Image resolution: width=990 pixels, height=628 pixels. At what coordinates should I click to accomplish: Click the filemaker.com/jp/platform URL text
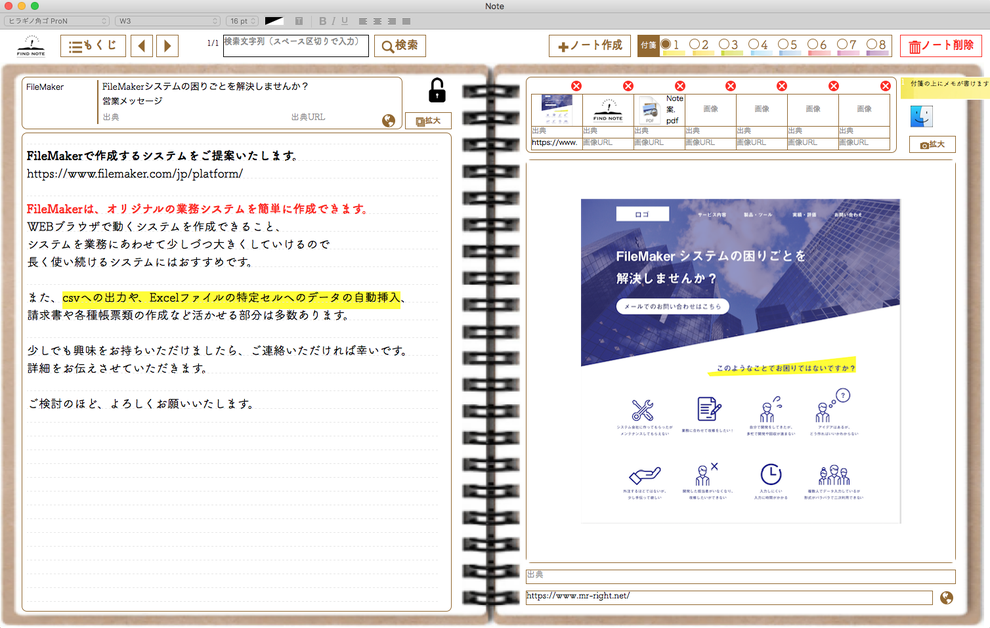pyautogui.click(x=134, y=174)
